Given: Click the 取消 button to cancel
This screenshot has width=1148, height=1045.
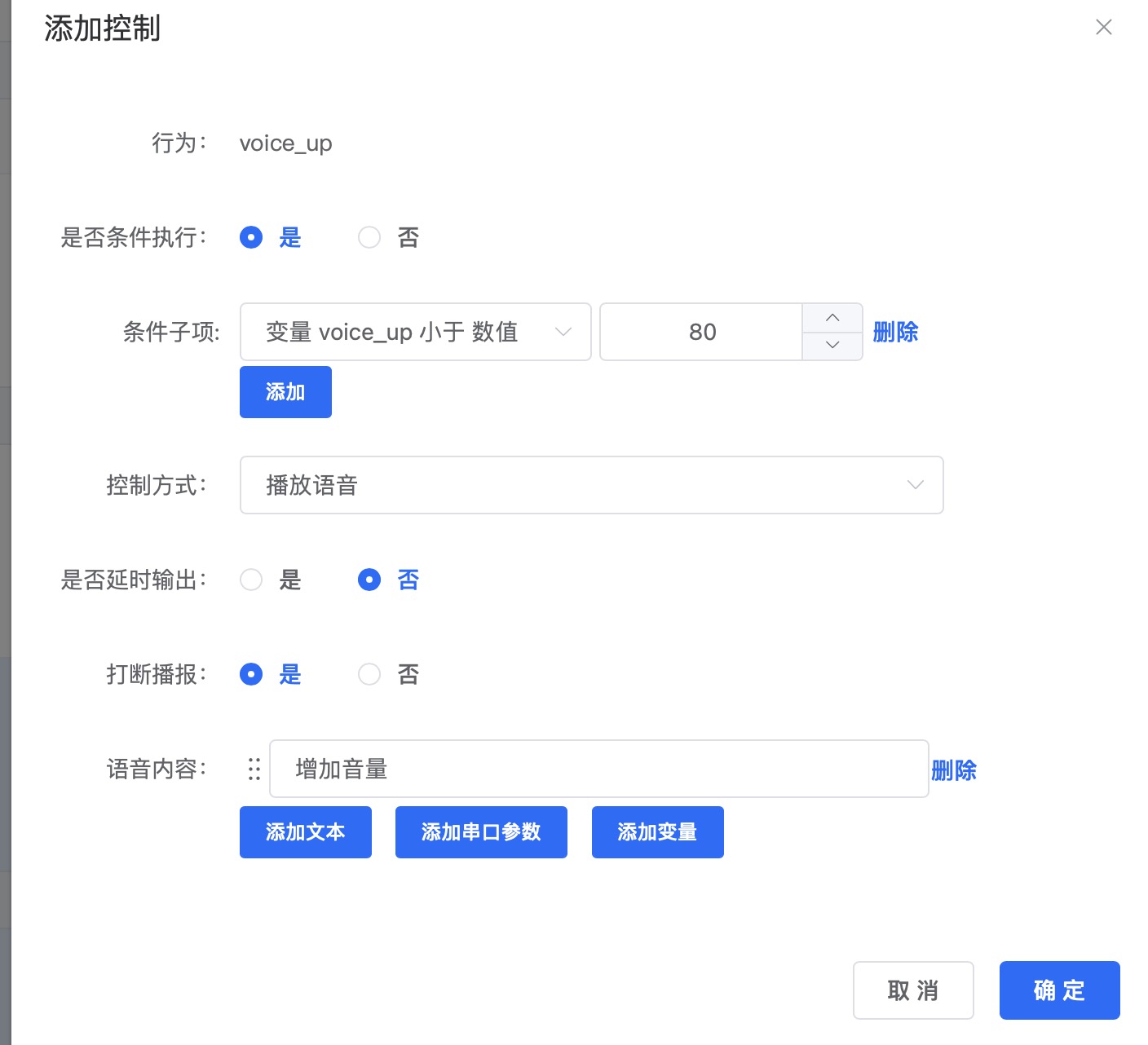Looking at the screenshot, I should tap(913, 990).
